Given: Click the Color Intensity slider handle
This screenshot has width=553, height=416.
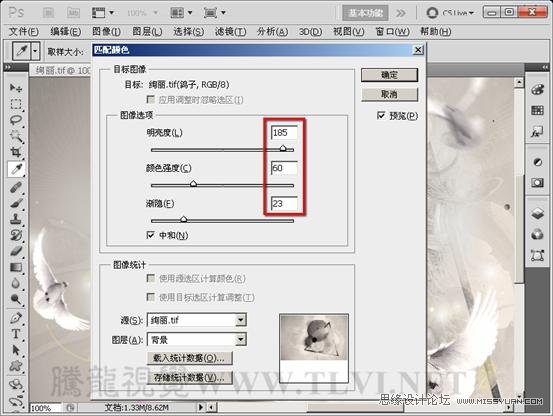Looking at the screenshot, I should (193, 184).
